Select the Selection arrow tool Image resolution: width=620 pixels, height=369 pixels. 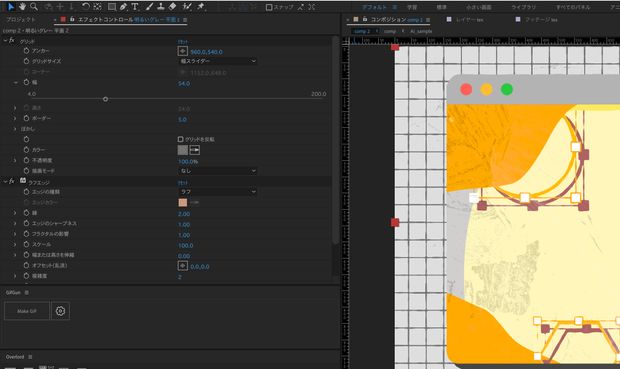point(11,6)
